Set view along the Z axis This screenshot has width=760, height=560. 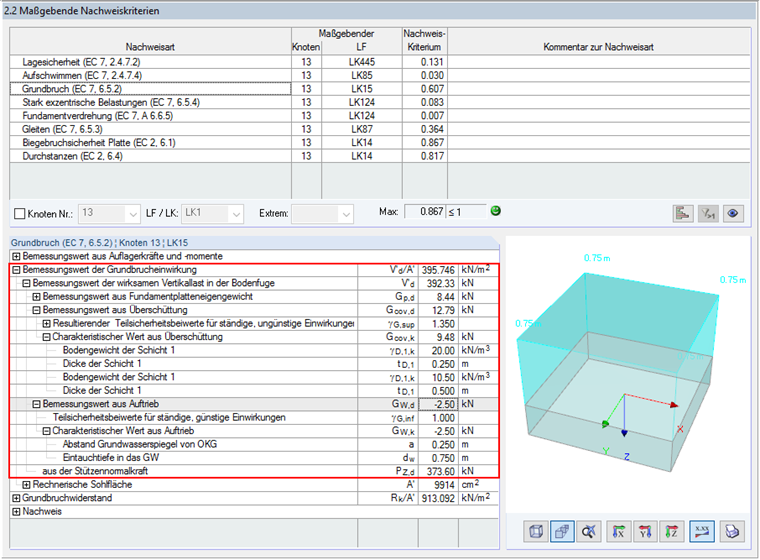pos(672,532)
